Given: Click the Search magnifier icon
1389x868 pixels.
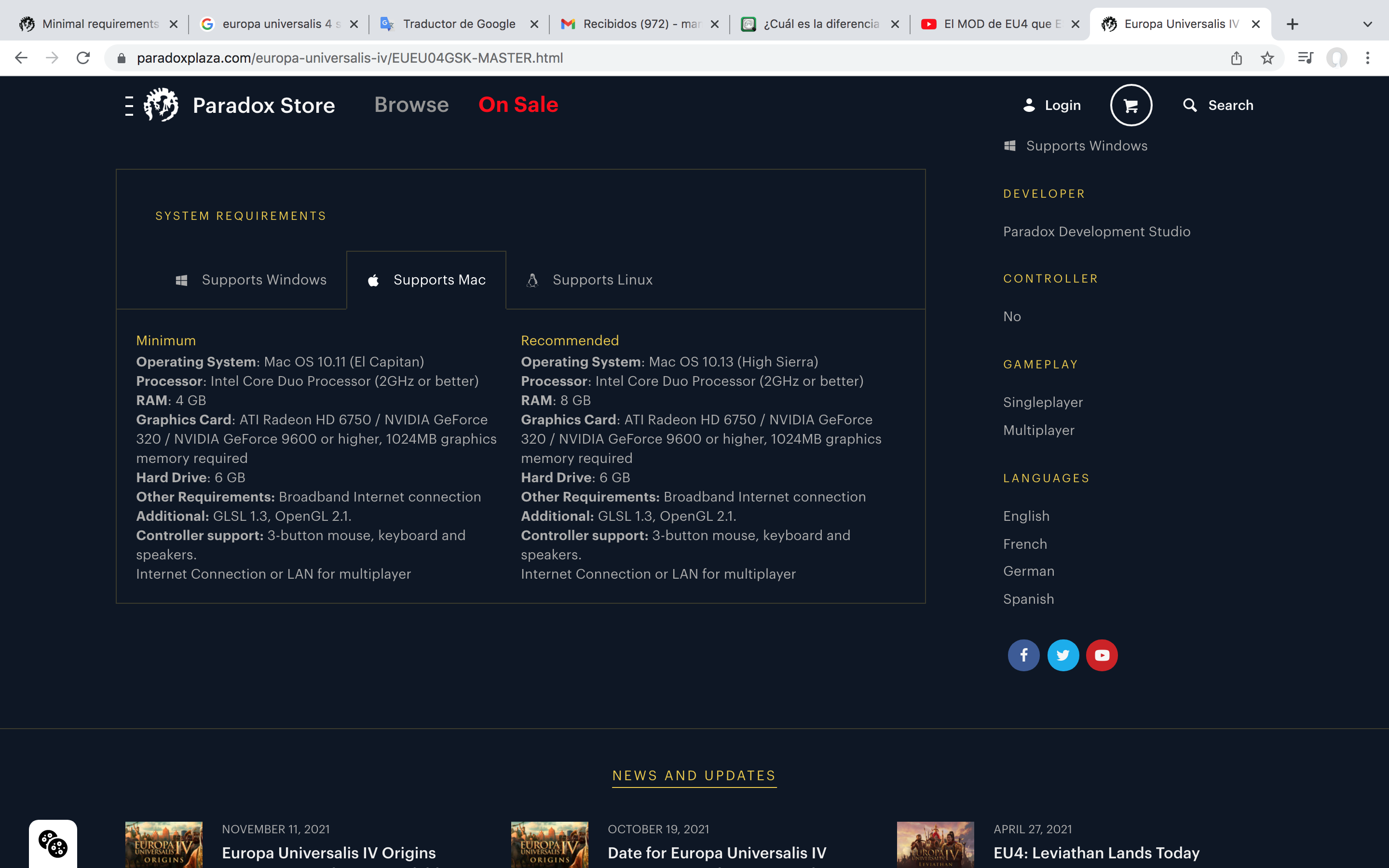Looking at the screenshot, I should click(x=1190, y=105).
